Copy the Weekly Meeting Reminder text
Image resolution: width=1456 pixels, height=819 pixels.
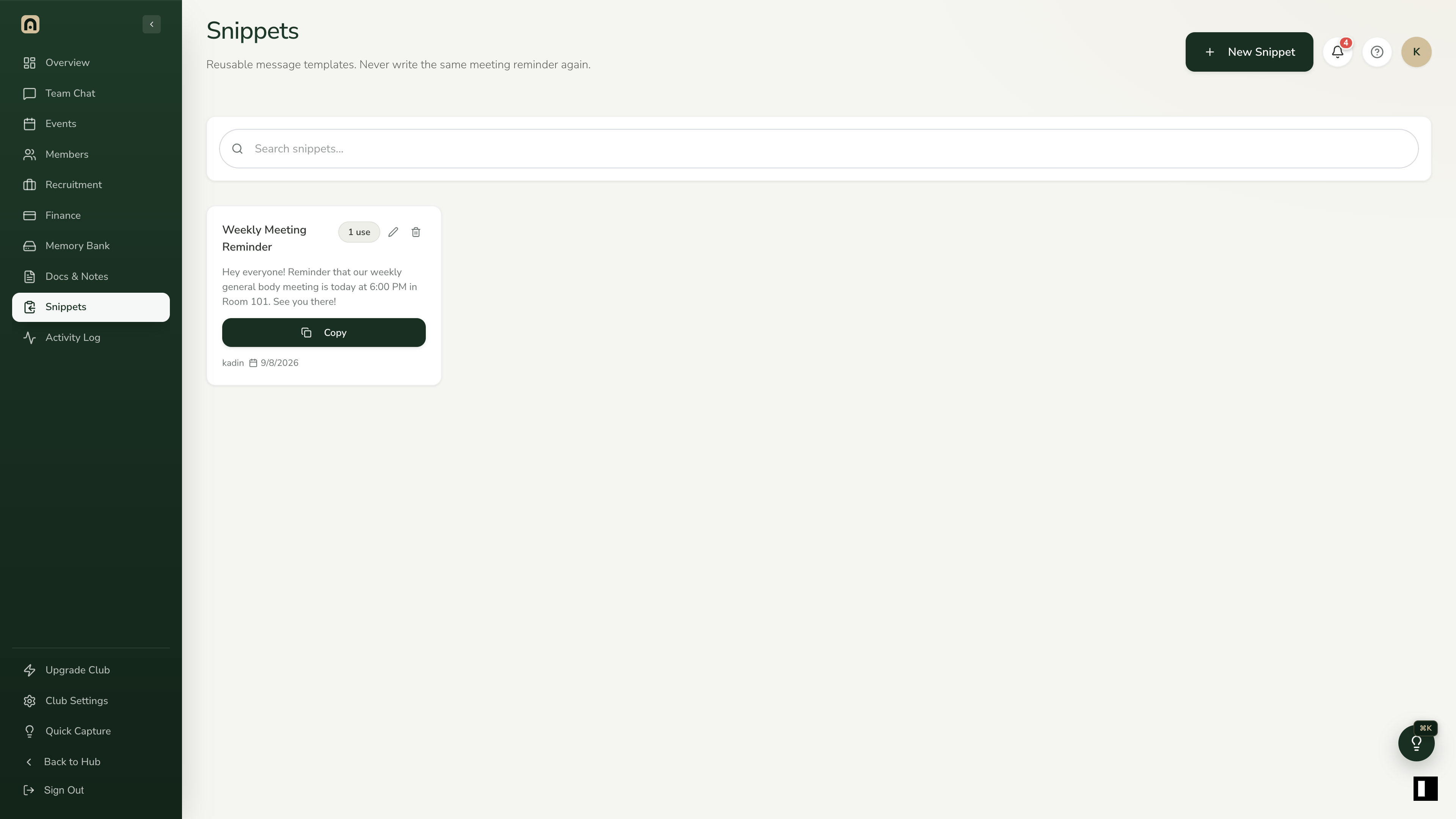[324, 333]
